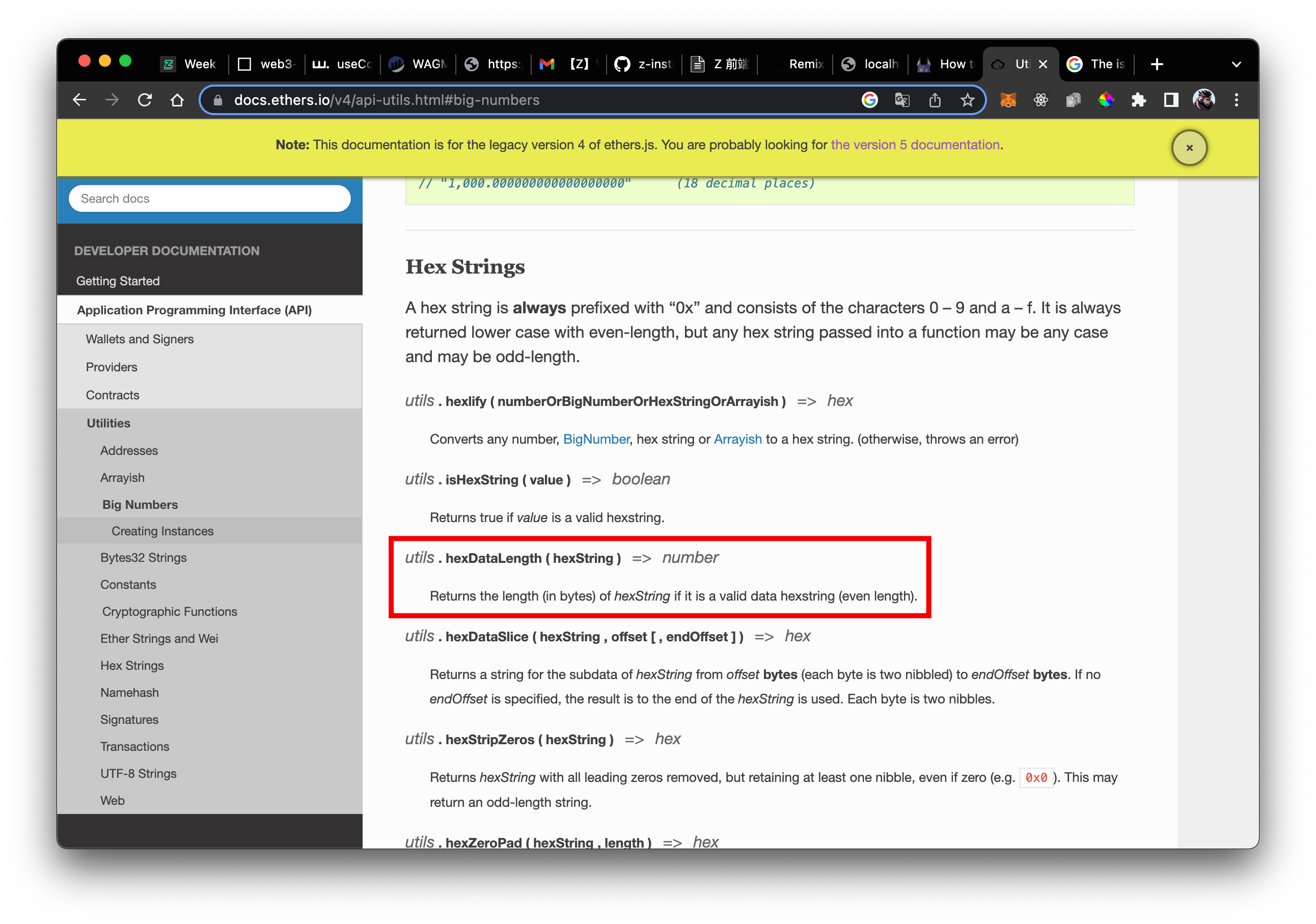Open the Google Translate icon in address bar
The image size is (1316, 924).
click(901, 100)
